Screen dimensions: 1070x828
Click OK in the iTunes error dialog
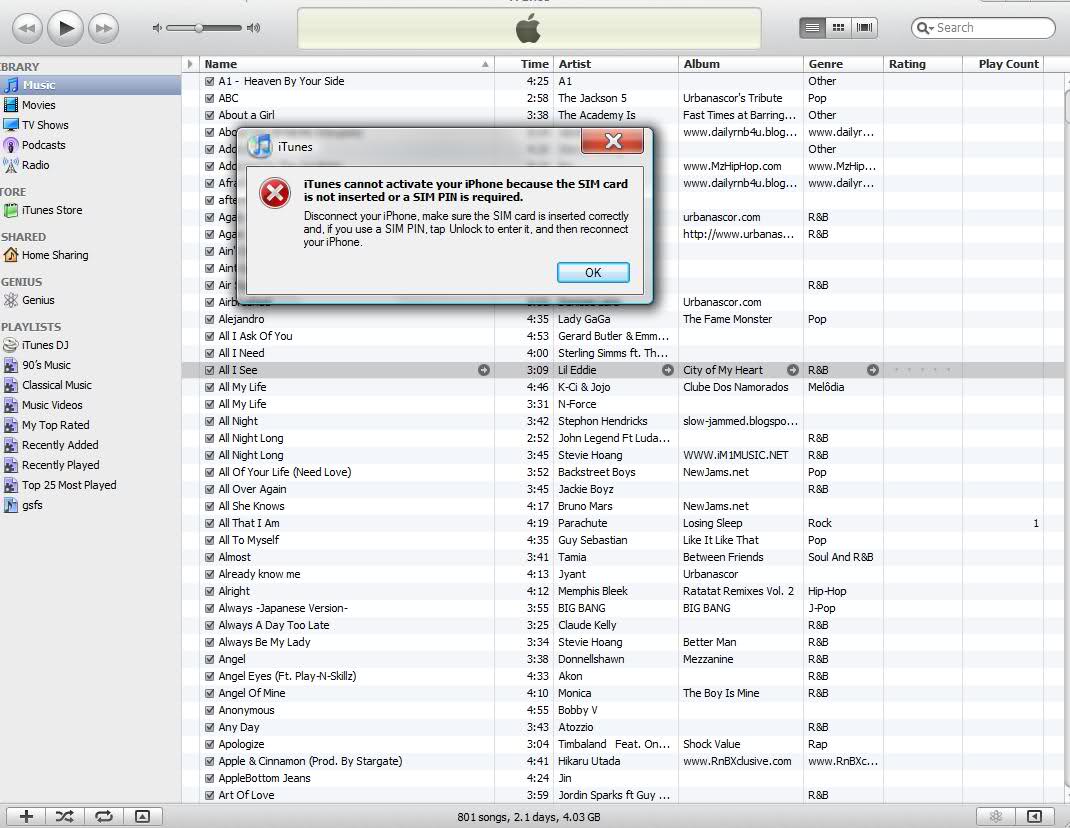point(593,272)
